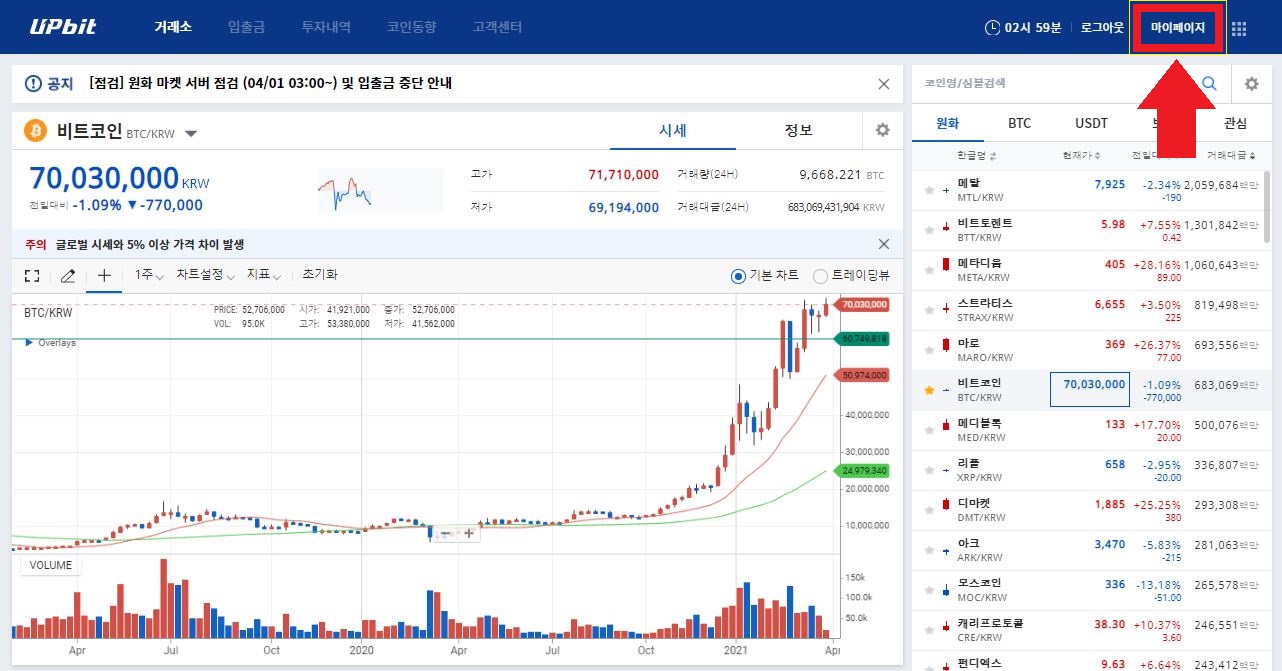
Task: Click the UPbit logo
Action: click(63, 27)
